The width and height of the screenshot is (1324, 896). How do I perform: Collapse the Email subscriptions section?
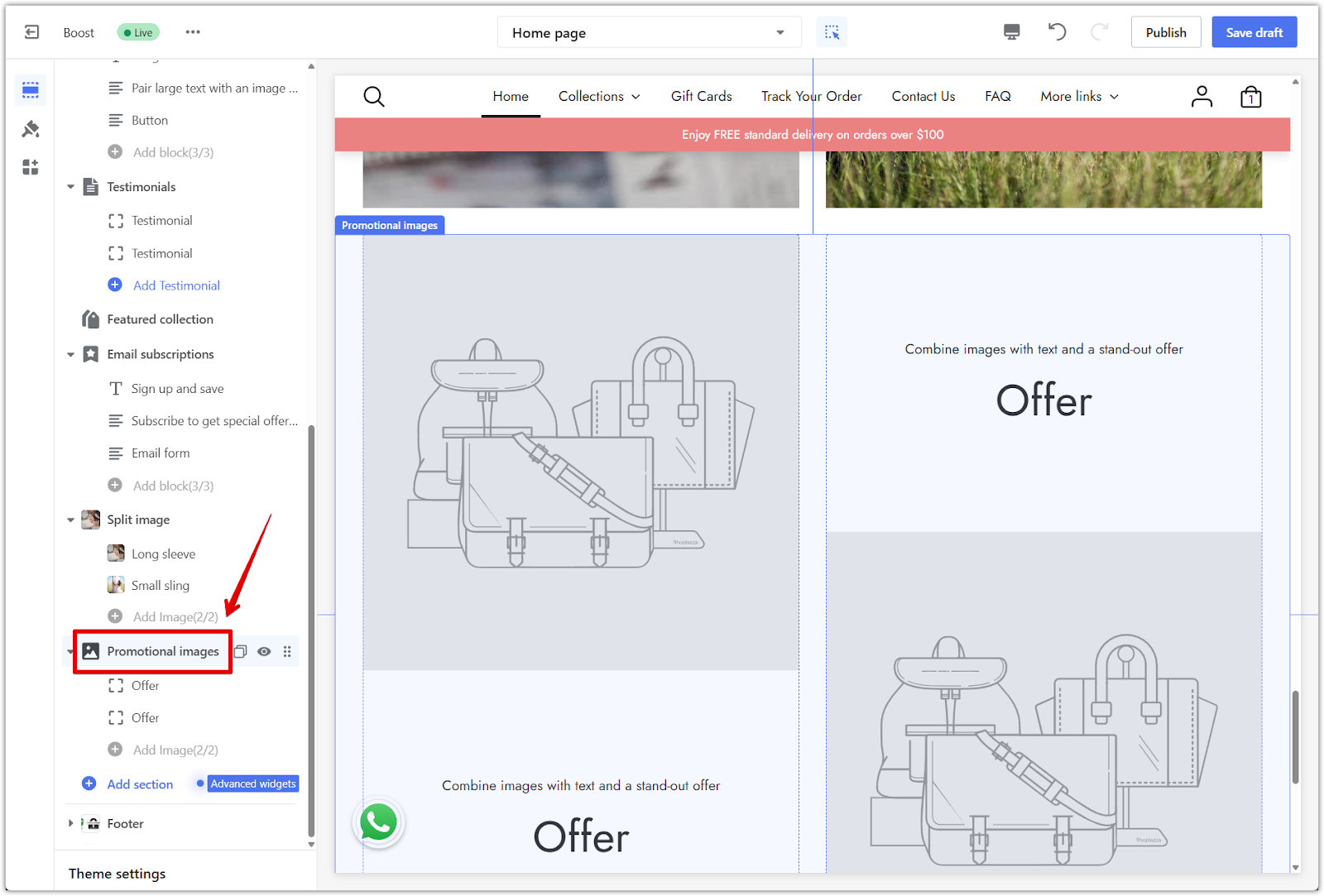(x=70, y=355)
